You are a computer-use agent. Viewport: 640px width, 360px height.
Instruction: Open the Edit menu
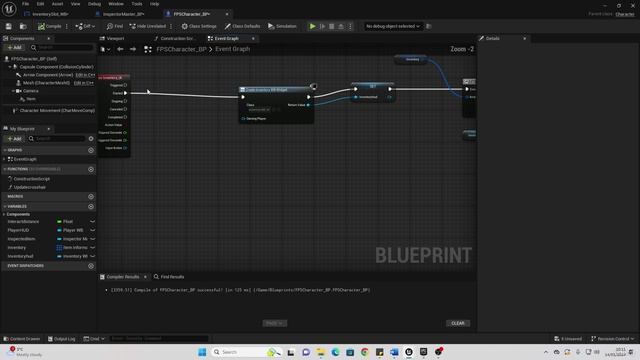click(x=40, y=4)
